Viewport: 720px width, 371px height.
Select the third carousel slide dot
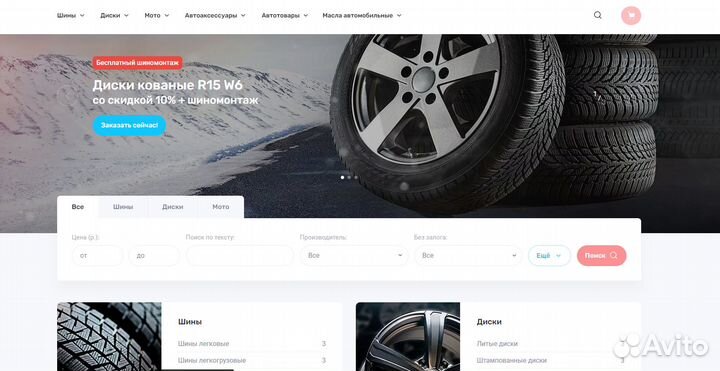pos(355,177)
